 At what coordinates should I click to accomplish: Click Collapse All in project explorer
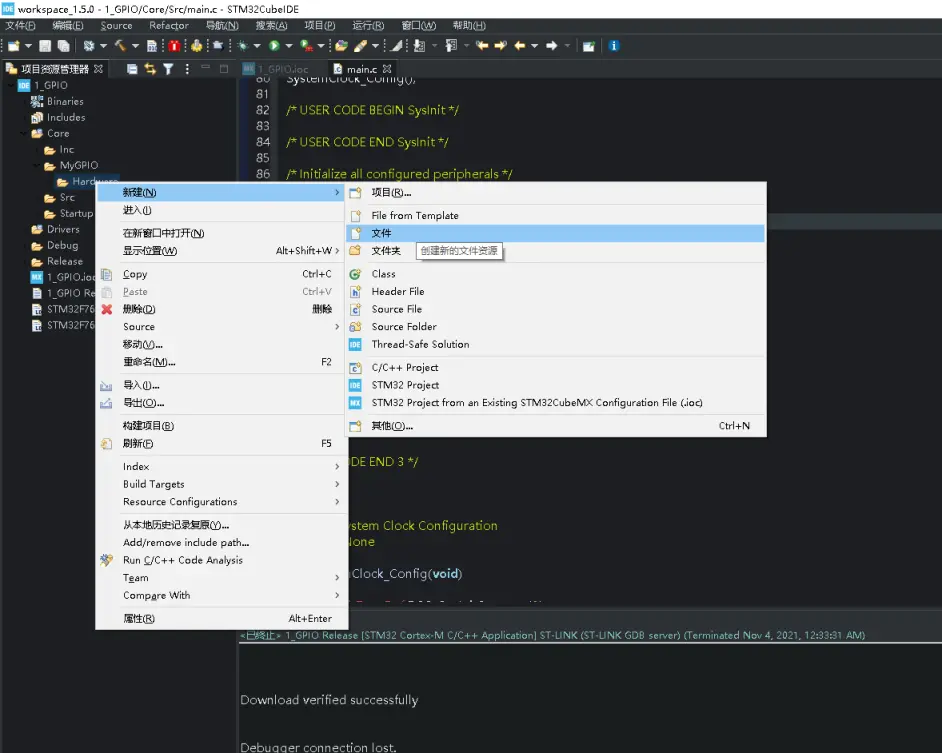(132, 69)
